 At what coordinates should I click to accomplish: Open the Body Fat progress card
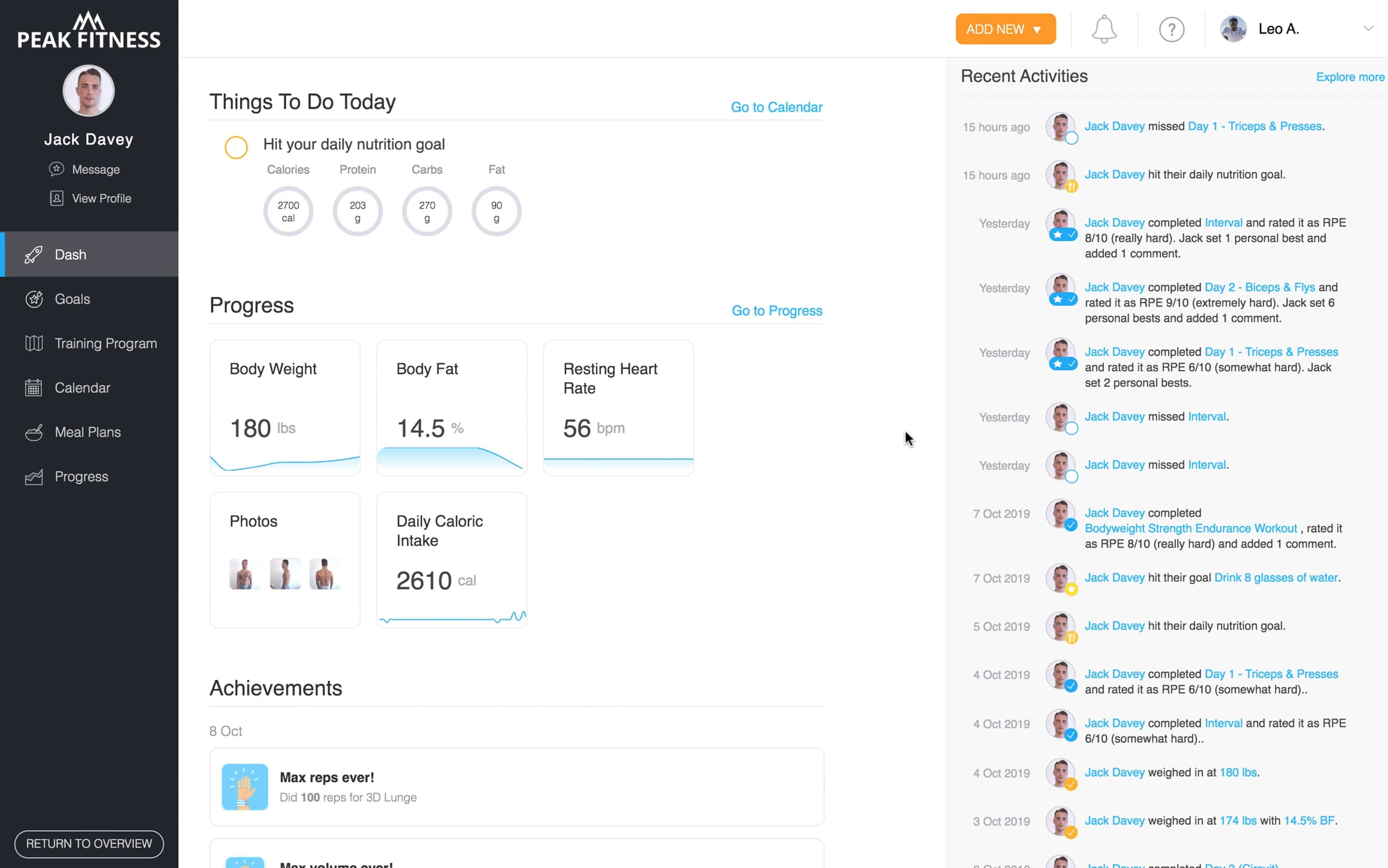coord(451,408)
